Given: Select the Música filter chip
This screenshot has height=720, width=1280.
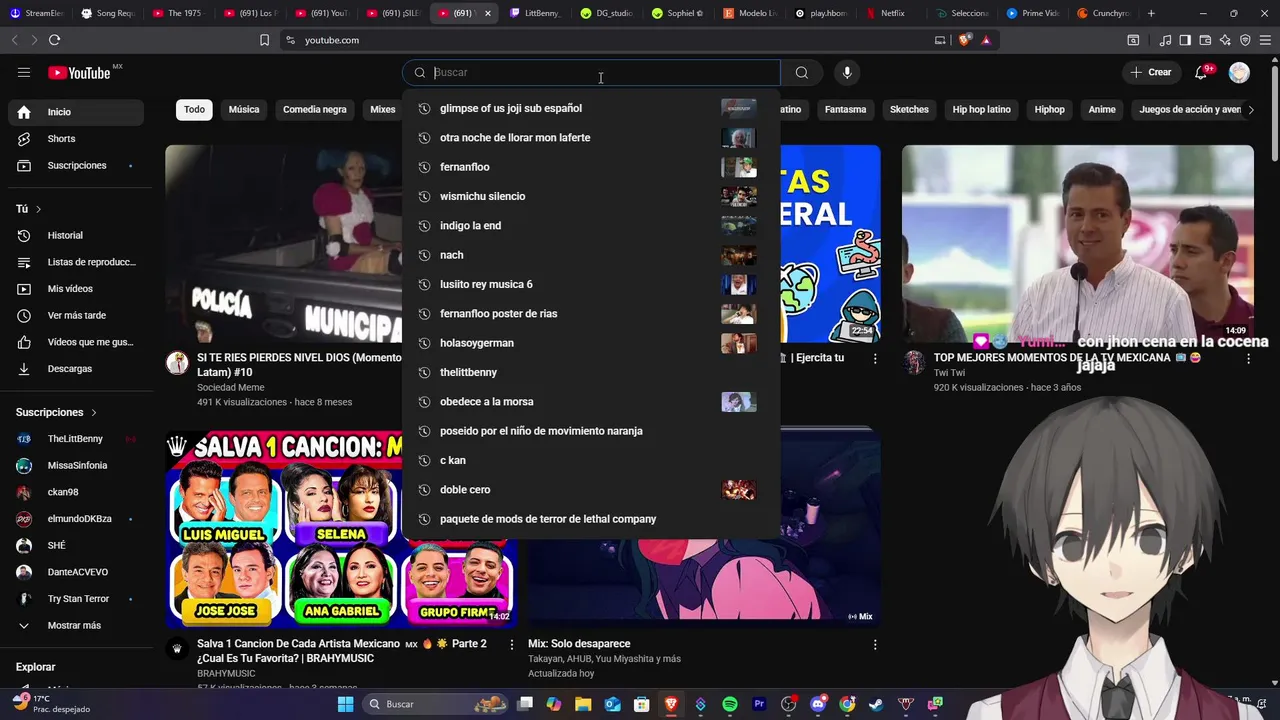Looking at the screenshot, I should (244, 110).
